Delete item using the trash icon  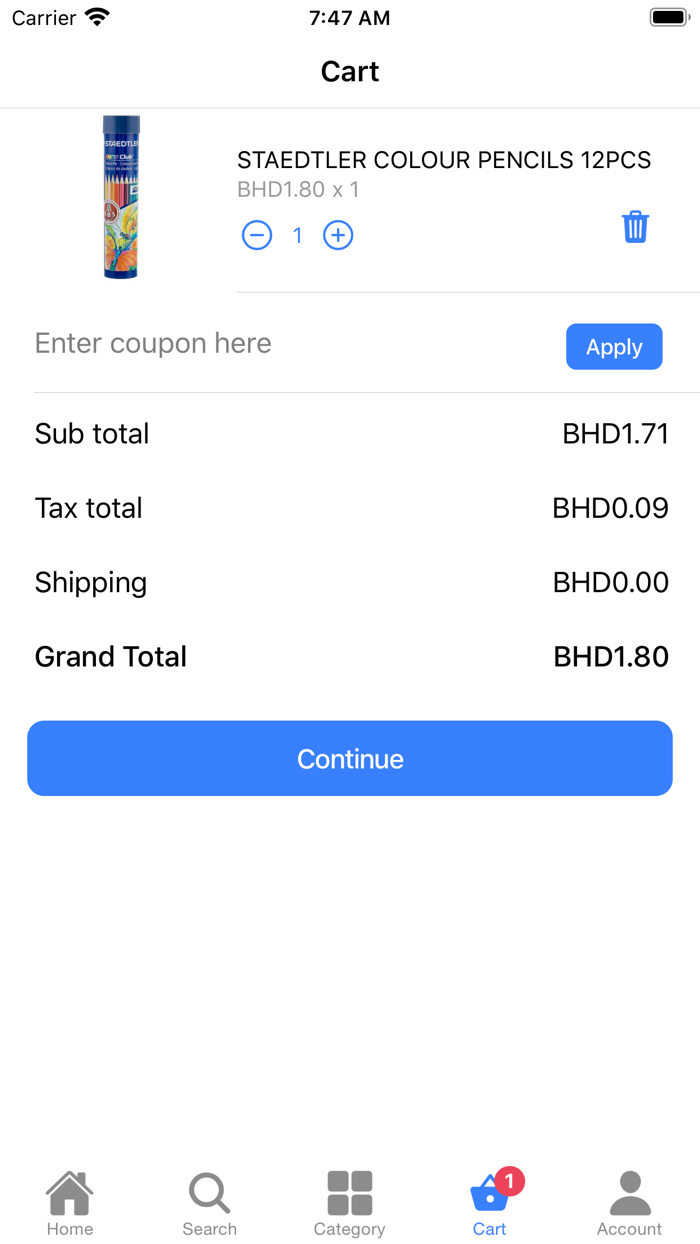pos(635,227)
